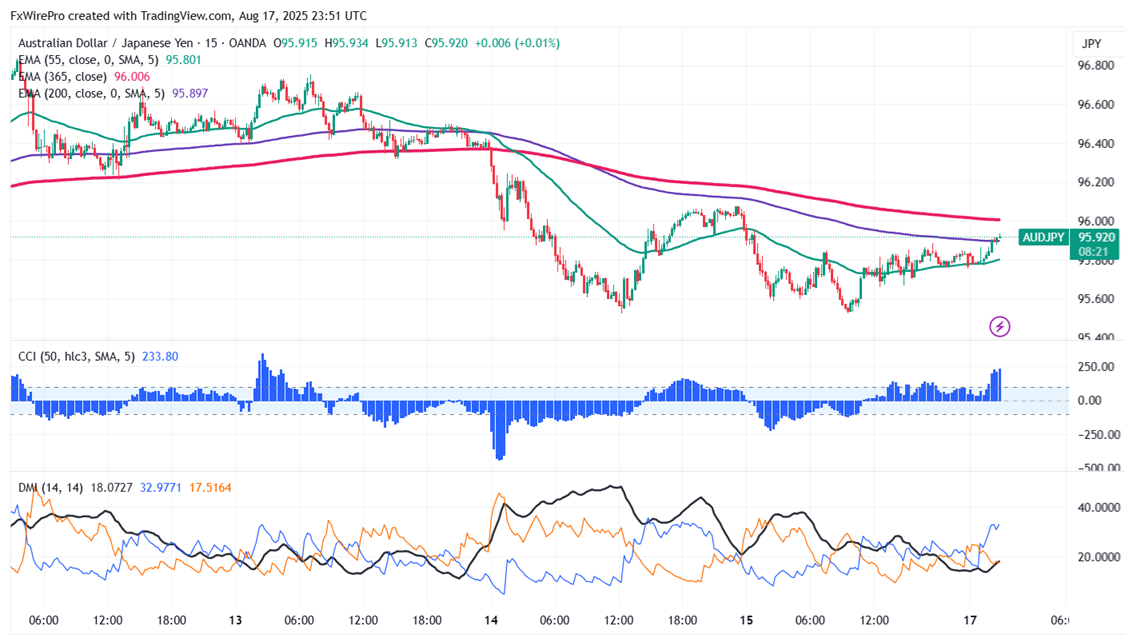Image resolution: width=1125 pixels, height=637 pixels.
Task: Click the change value +0.006 (+0.01%)
Action: coord(517,43)
